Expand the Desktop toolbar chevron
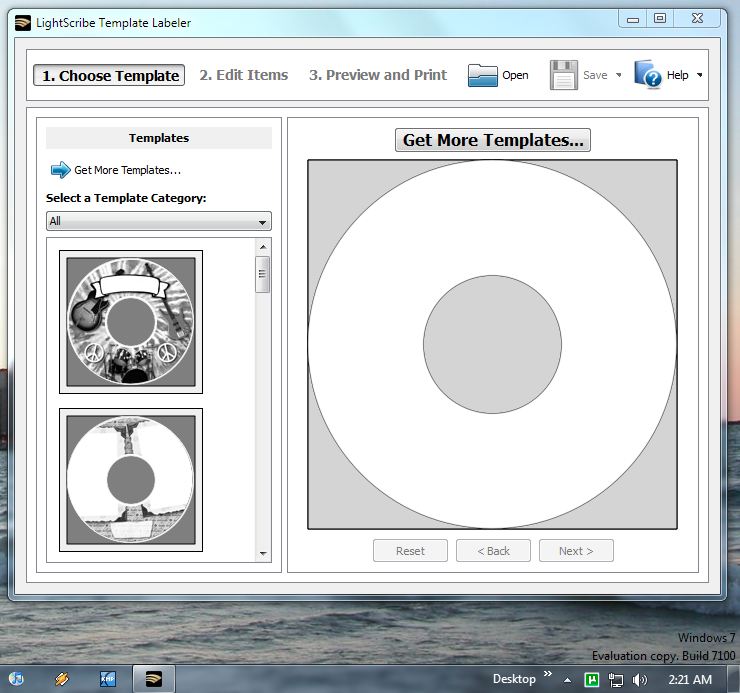This screenshot has width=740, height=693. (x=547, y=675)
